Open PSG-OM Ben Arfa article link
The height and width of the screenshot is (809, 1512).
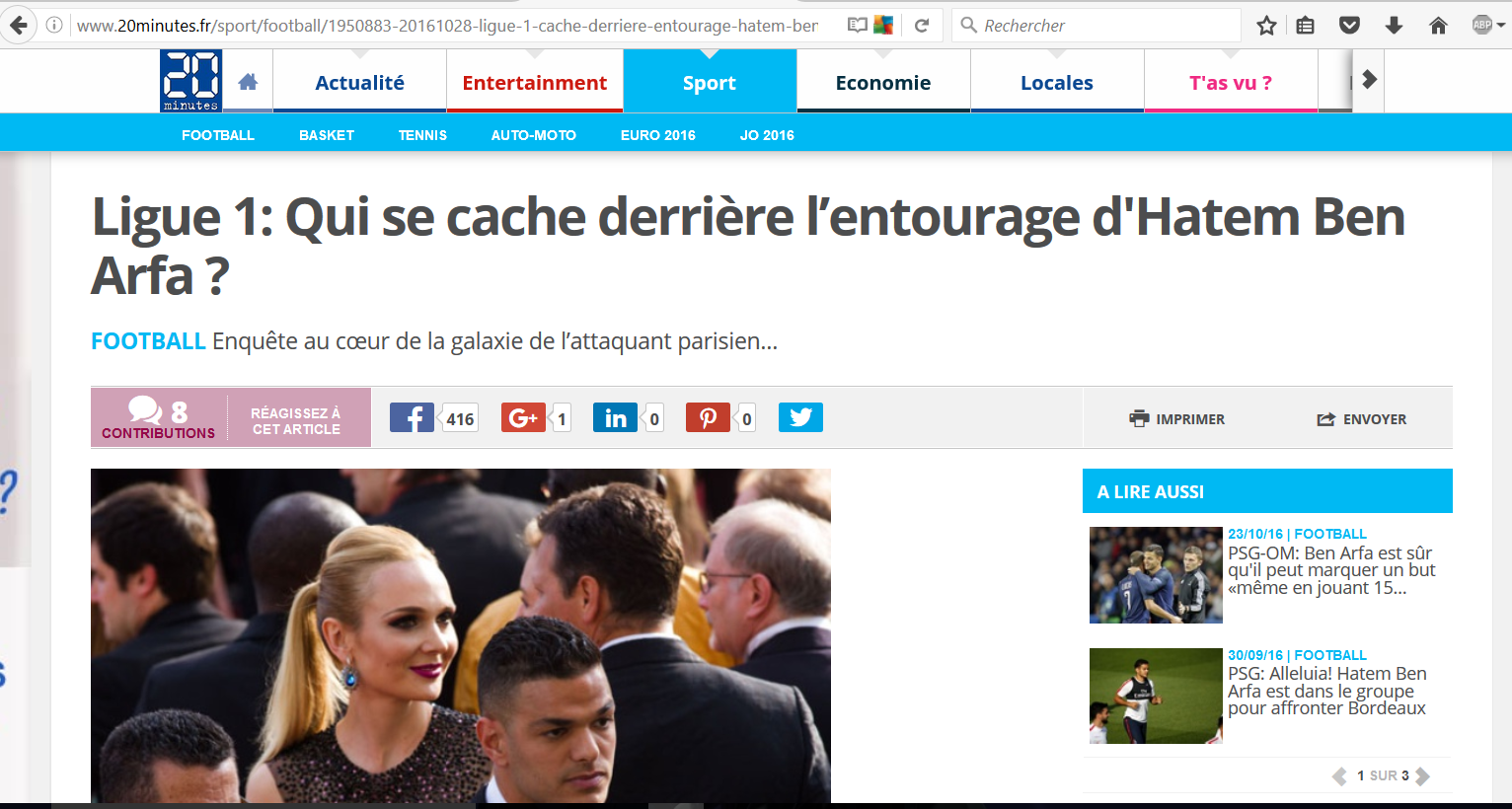click(x=1330, y=570)
